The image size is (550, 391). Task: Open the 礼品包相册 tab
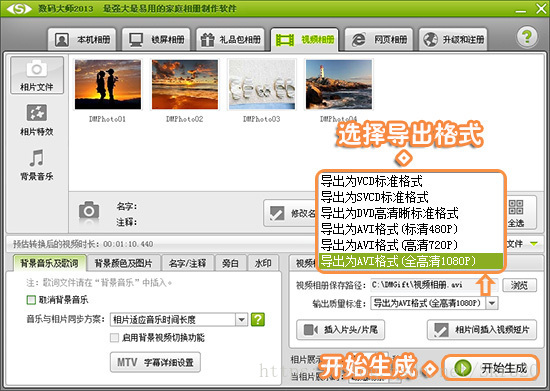pos(230,39)
